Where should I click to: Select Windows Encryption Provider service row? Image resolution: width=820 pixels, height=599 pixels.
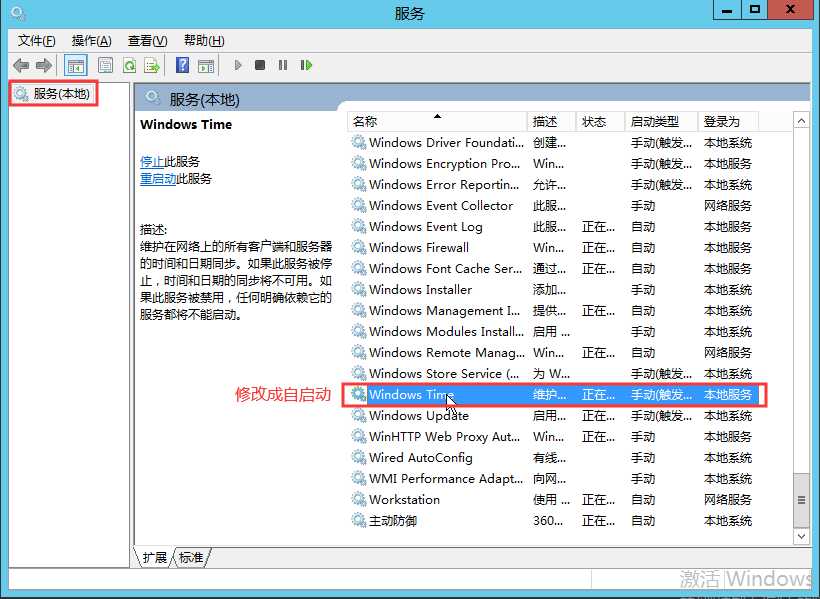click(552, 164)
